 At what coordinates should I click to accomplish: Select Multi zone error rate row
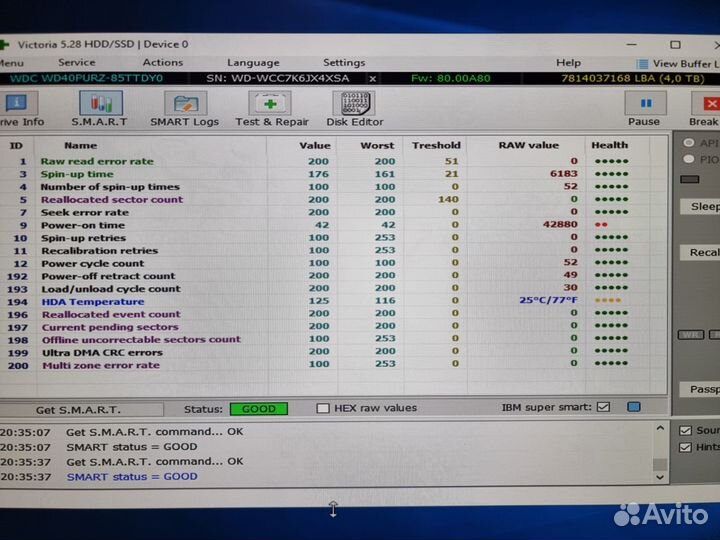[x=333, y=365]
